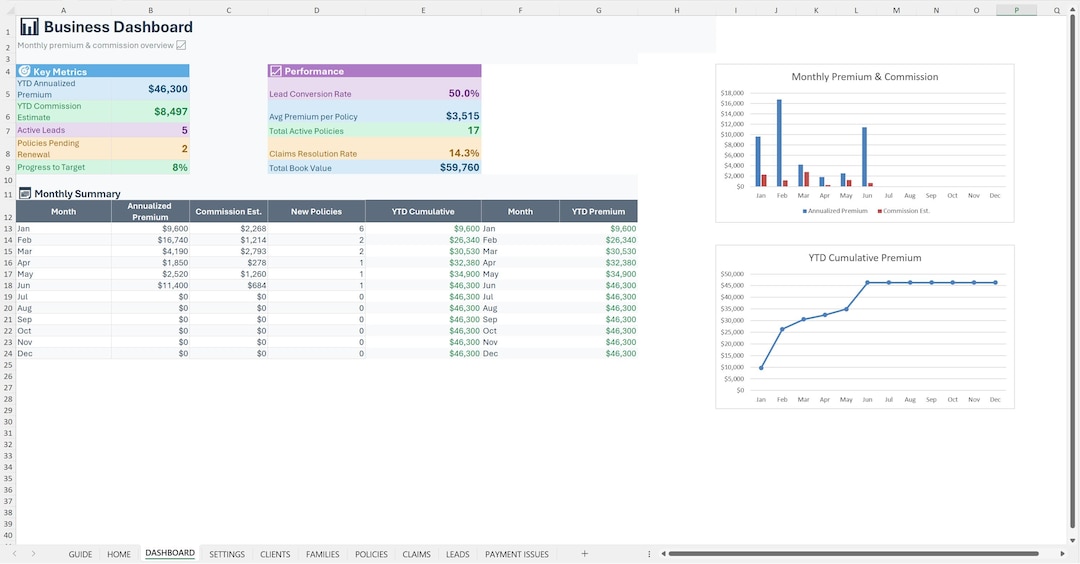
Task: Click the Lead Conversion Rate value 50.0%
Action: pos(464,93)
